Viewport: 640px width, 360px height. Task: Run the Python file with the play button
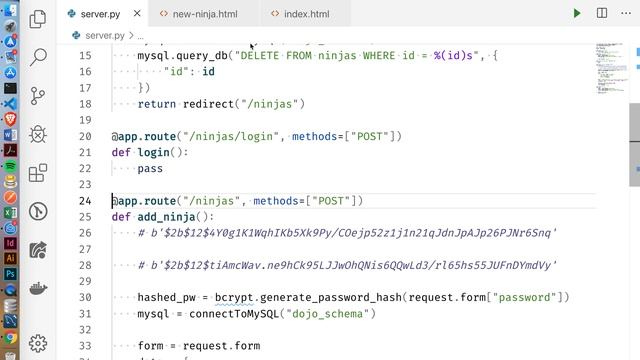577,13
